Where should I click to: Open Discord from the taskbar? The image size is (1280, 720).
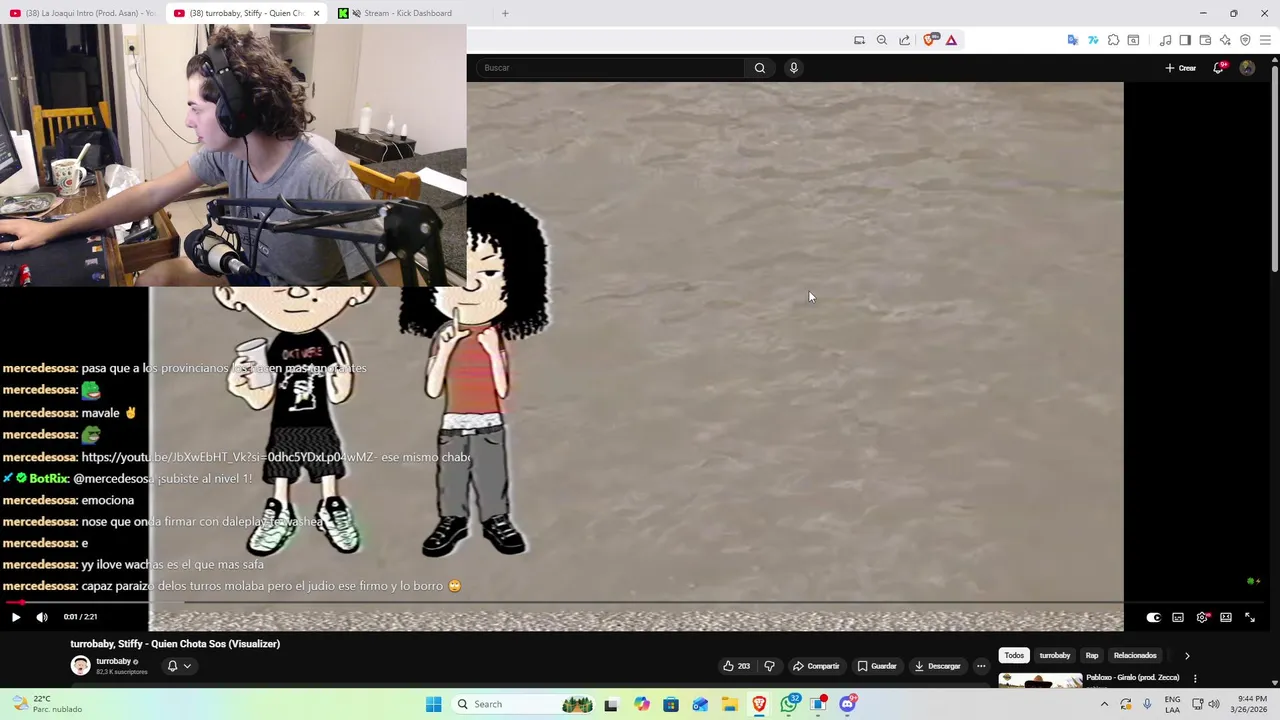tap(848, 704)
